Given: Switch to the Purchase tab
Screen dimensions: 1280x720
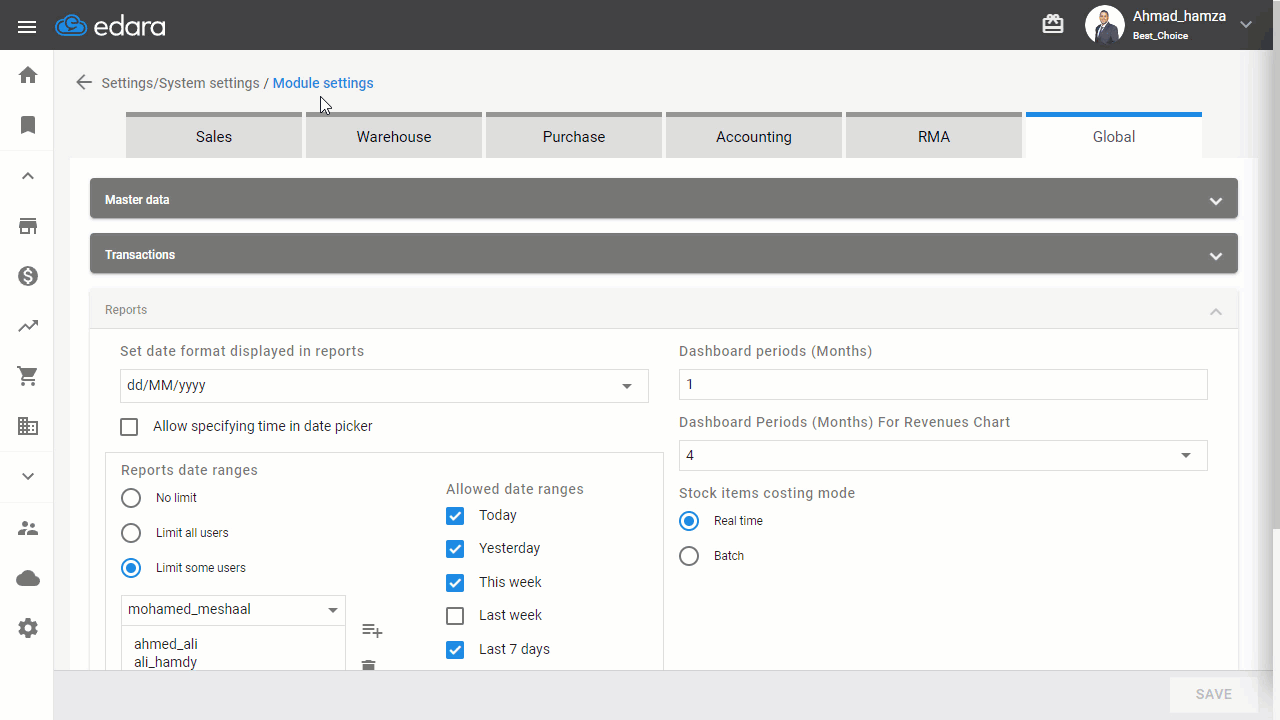Looking at the screenshot, I should [x=574, y=135].
